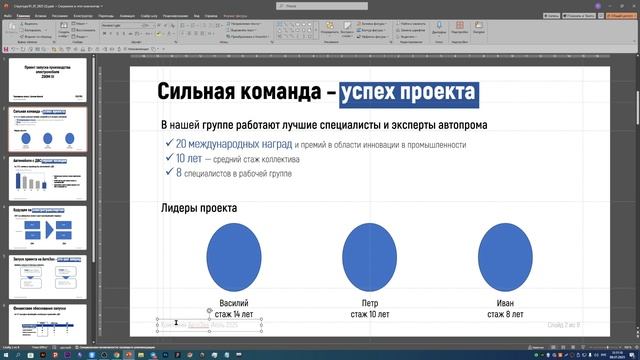This screenshot has width=640, height=360.
Task: Open Экспресс-стили quick styles
Action: click(347, 29)
